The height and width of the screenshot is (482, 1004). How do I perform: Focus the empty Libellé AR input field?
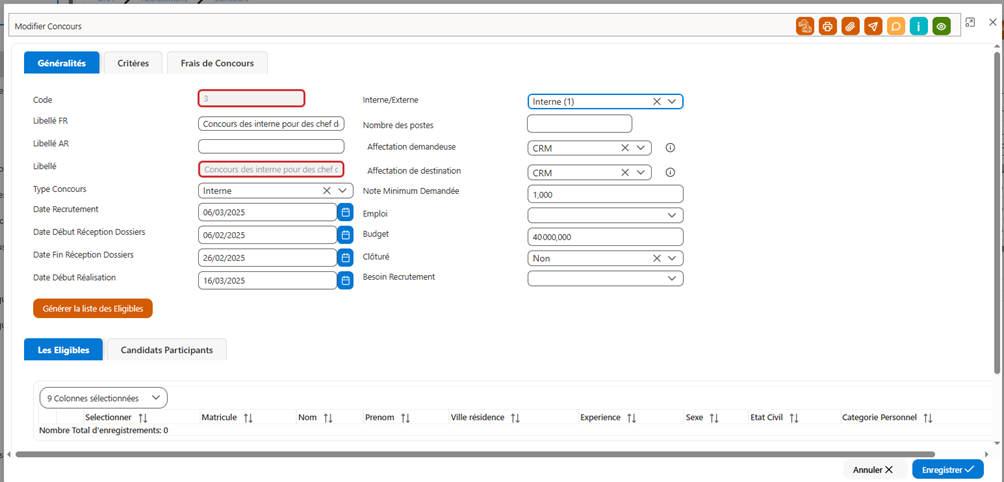pos(271,147)
